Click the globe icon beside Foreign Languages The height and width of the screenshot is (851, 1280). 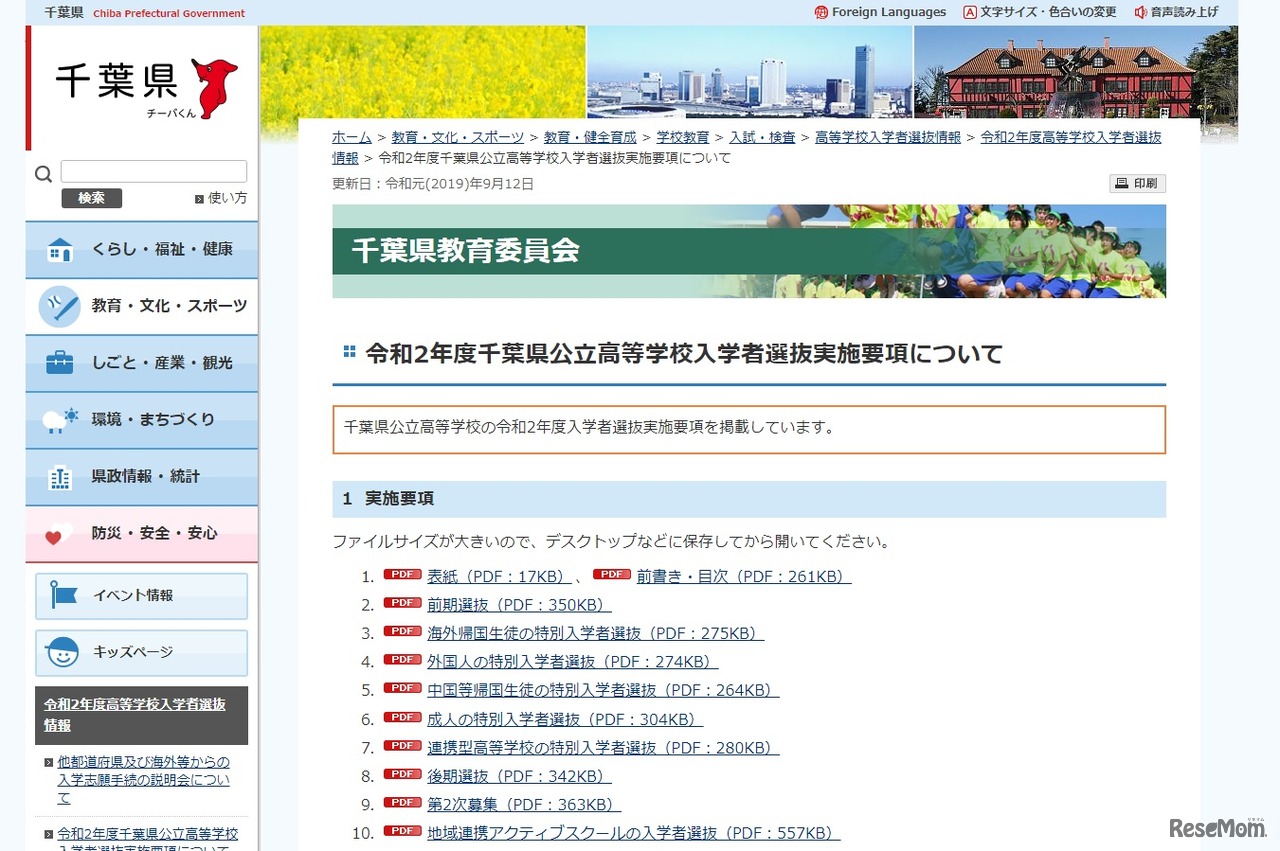(x=821, y=12)
